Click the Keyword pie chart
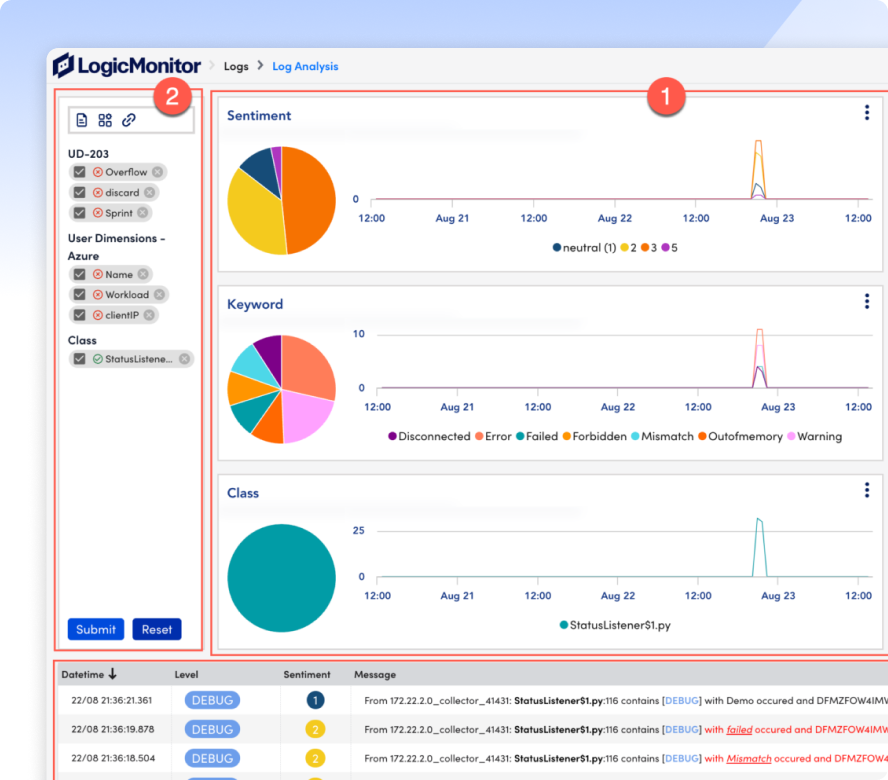This screenshot has width=888, height=780. point(281,389)
